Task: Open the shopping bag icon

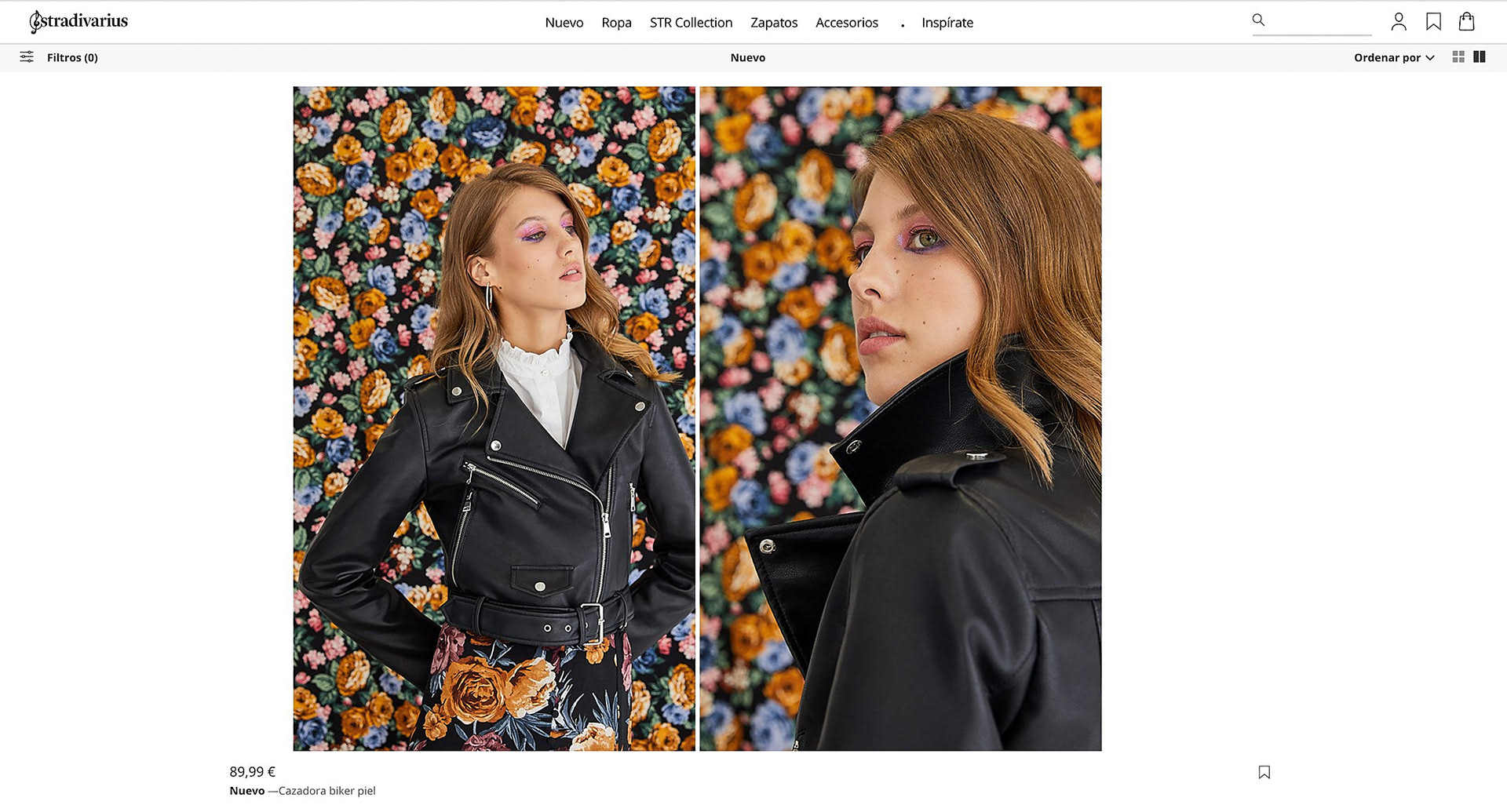Action: click(x=1466, y=22)
